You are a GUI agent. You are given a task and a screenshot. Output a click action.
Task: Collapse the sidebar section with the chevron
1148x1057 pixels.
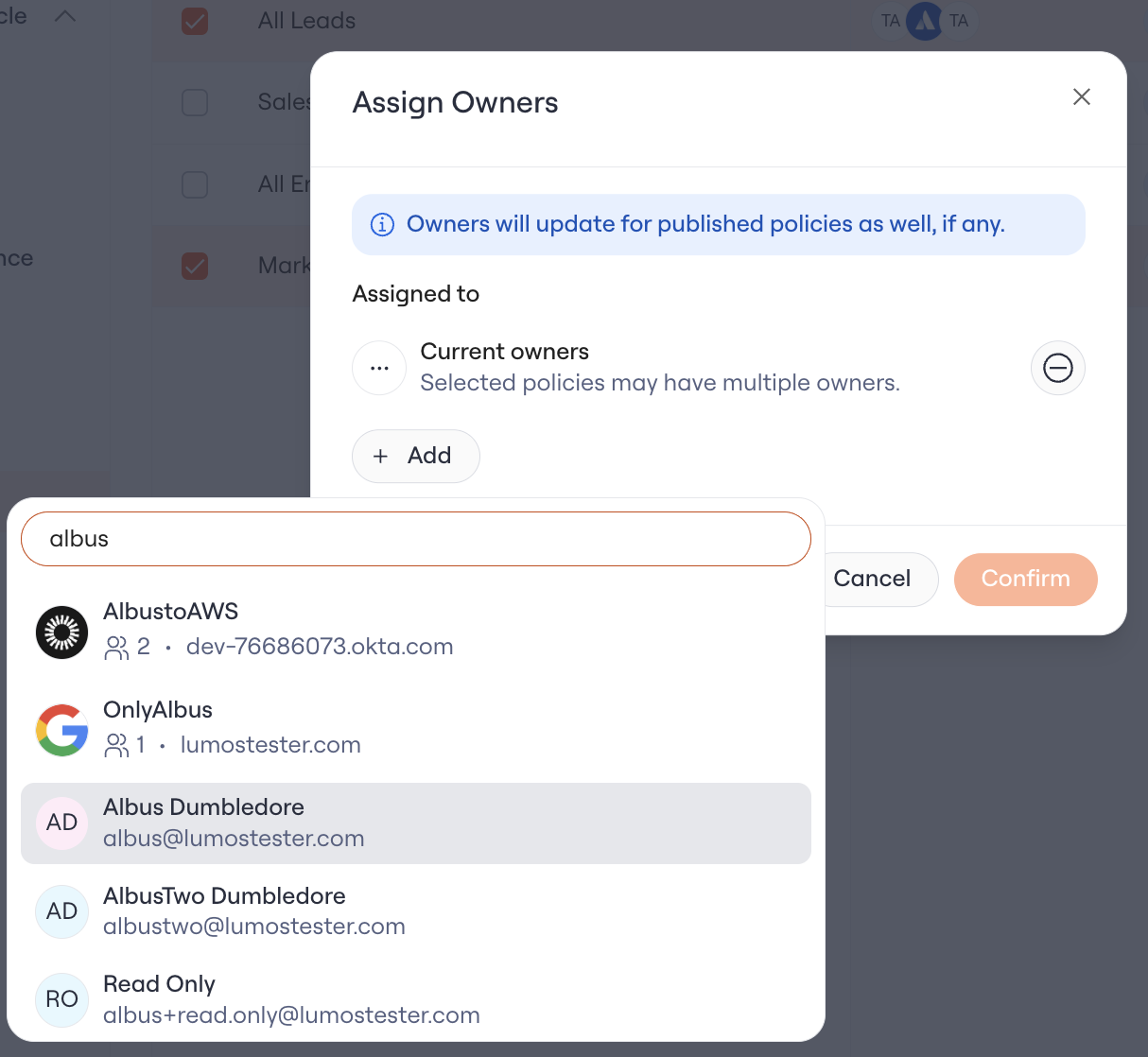pos(64,16)
